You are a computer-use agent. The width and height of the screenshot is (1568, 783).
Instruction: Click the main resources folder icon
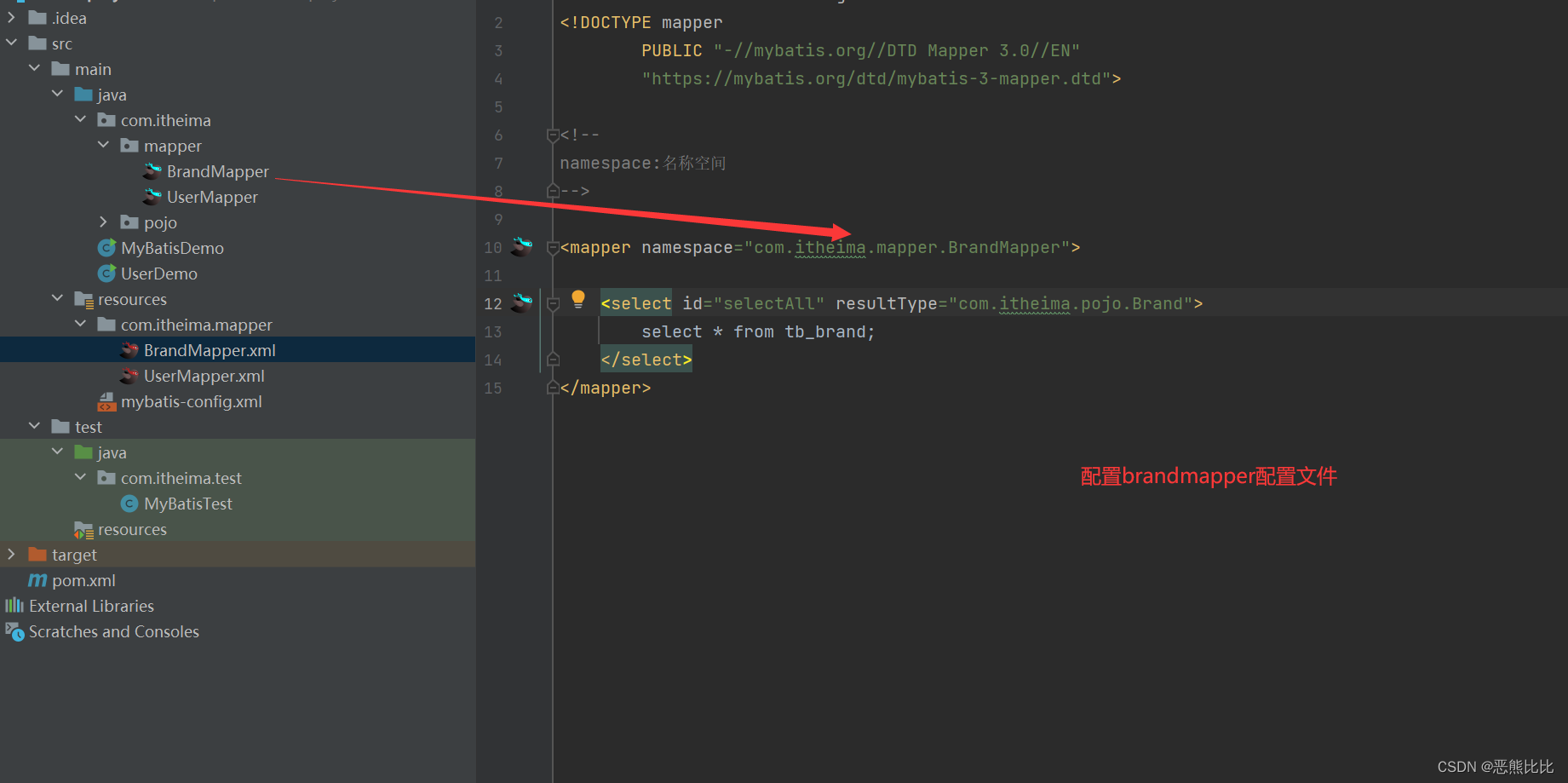[83, 299]
